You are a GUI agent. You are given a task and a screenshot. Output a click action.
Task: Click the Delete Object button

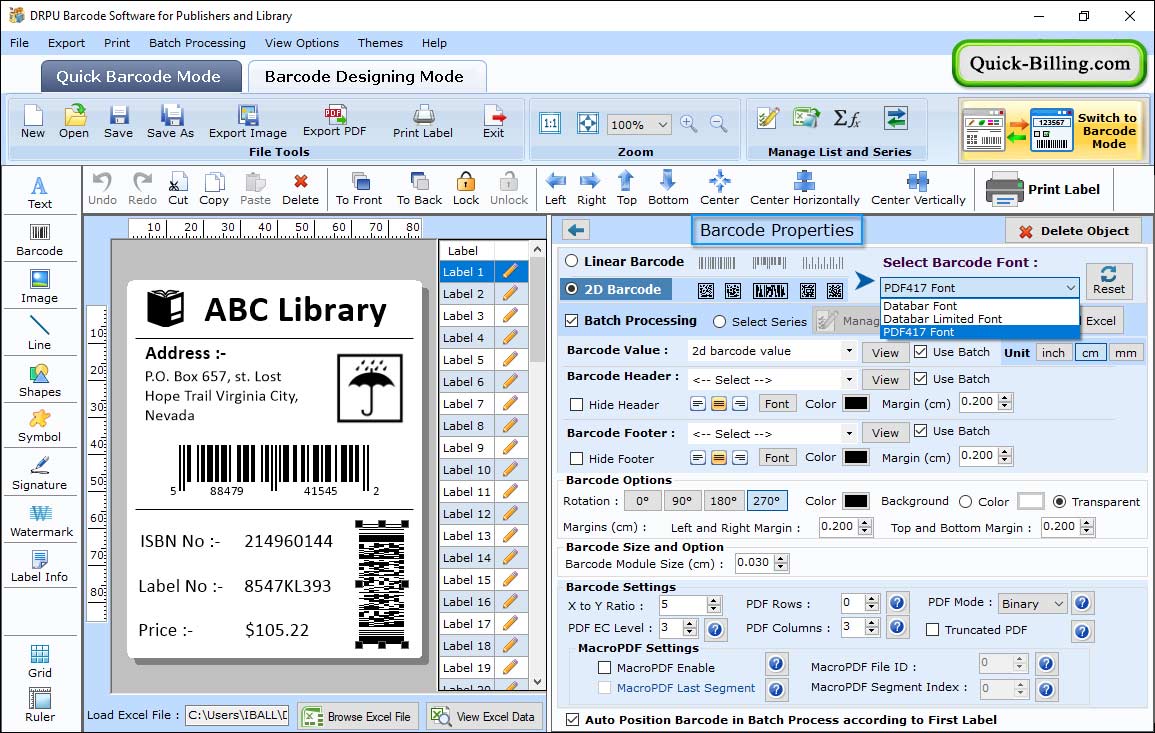1073,231
